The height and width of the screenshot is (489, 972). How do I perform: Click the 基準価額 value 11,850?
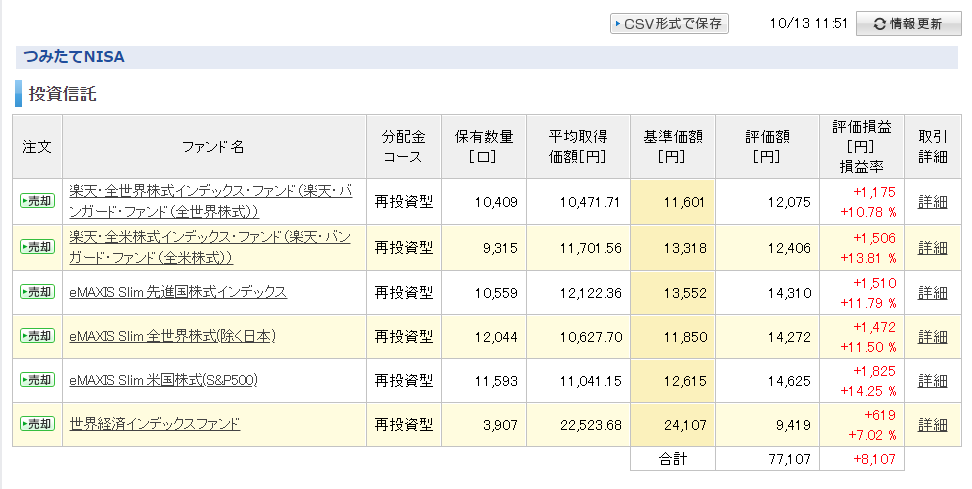tap(684, 337)
